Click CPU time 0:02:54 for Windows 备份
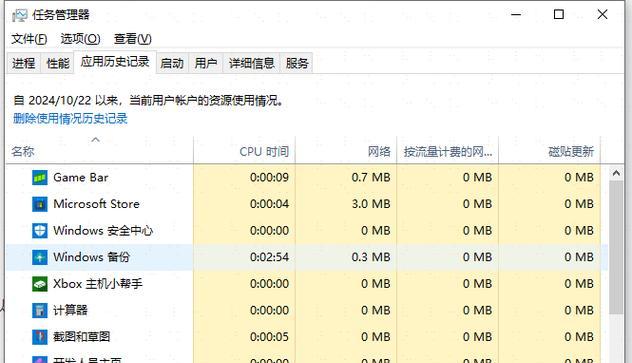Image resolution: width=632 pixels, height=363 pixels. pos(269,257)
